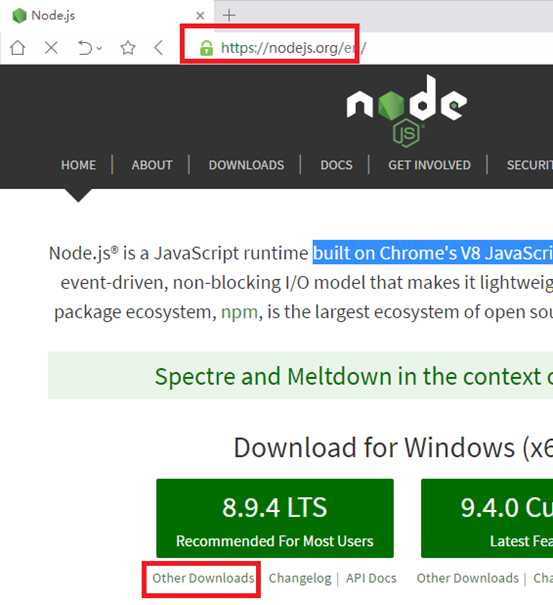Open the SECURITY navigation item

(530, 165)
